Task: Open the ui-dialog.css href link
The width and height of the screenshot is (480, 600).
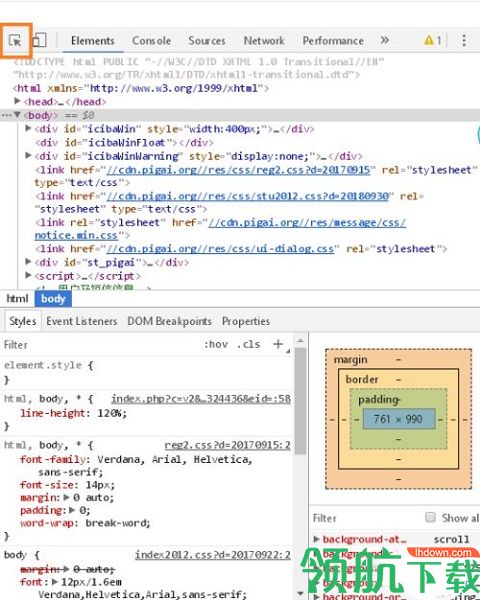Action: (220, 249)
